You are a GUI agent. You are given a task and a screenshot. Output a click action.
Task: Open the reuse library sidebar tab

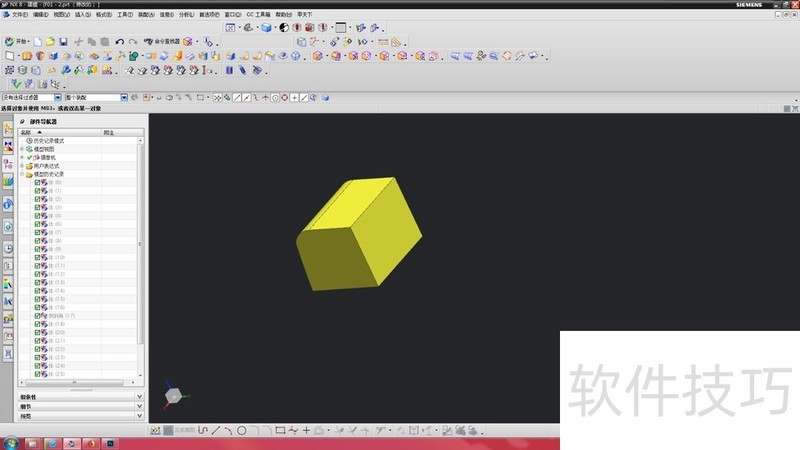point(8,182)
